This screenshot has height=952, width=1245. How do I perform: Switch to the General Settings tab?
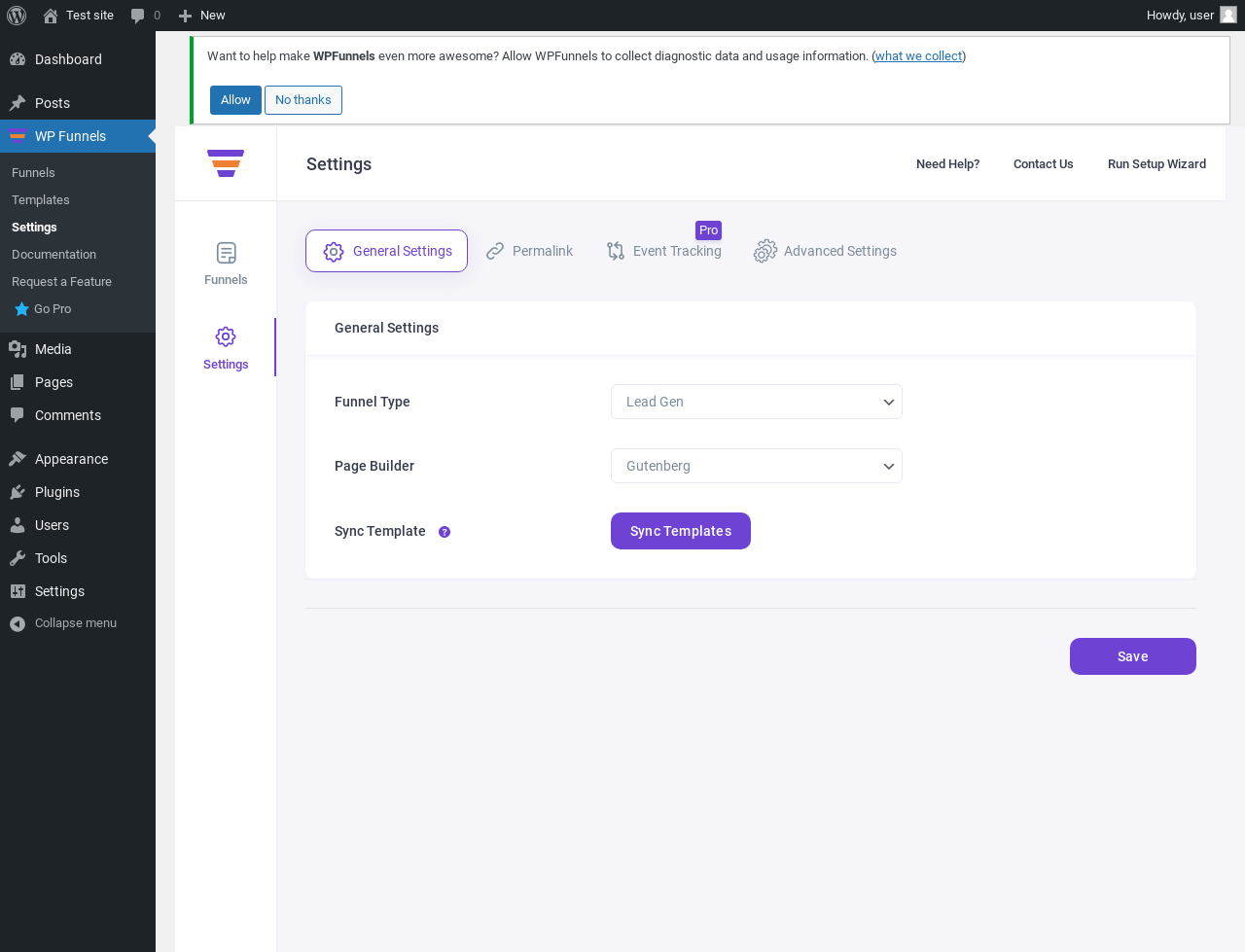coord(387,251)
